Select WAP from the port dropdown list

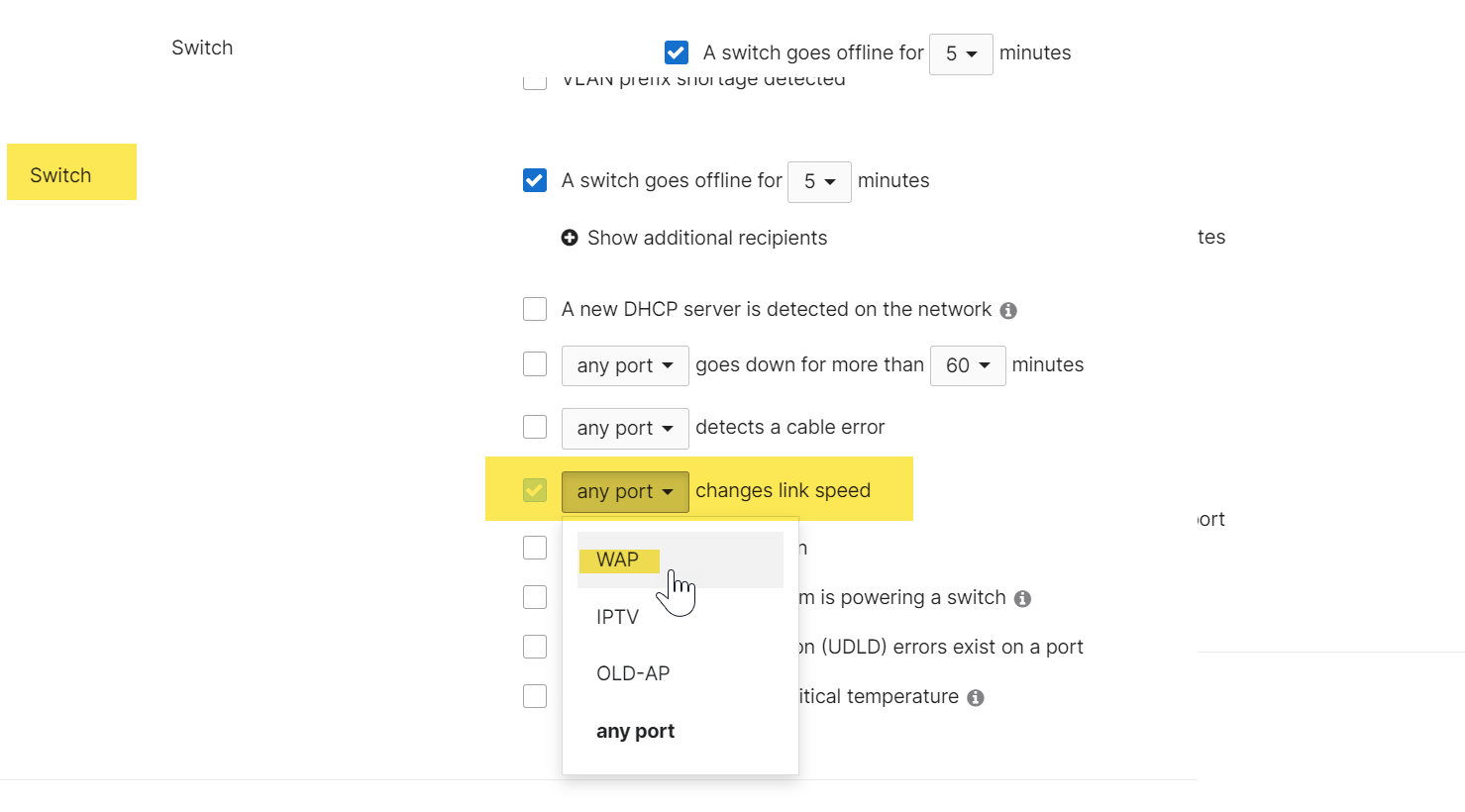(x=618, y=559)
